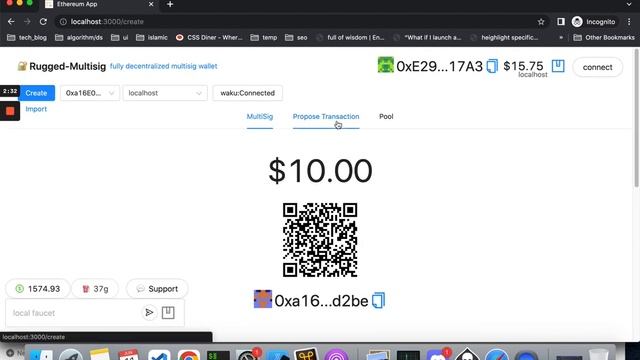Open the Support chat button
640x360 pixels.
pos(157,289)
